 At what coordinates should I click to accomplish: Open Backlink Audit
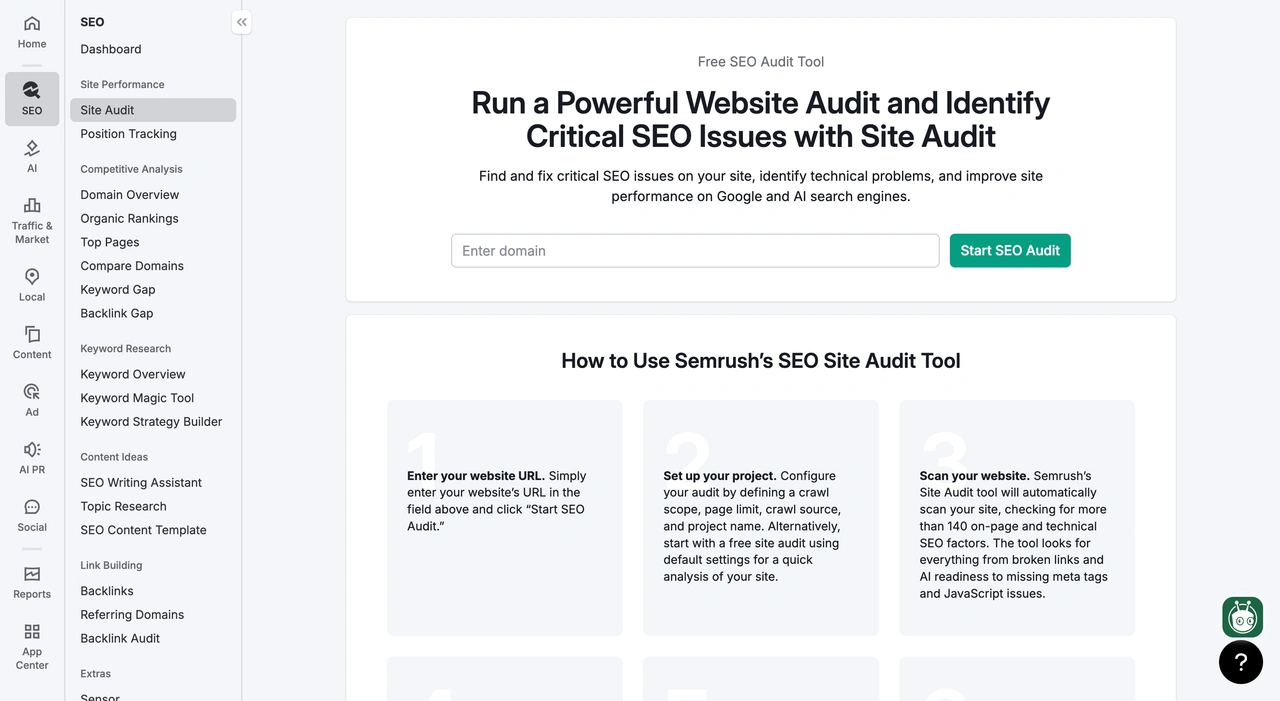tap(120, 639)
